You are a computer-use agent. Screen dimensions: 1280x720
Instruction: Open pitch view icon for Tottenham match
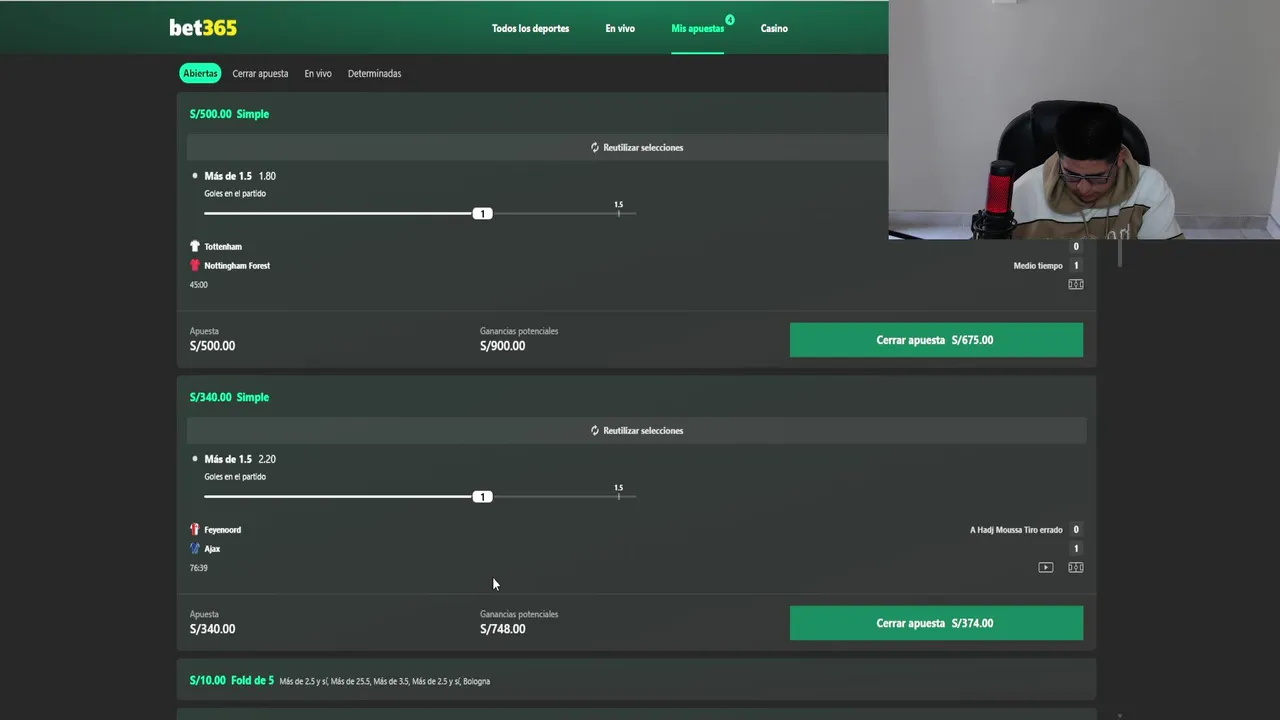click(1076, 284)
